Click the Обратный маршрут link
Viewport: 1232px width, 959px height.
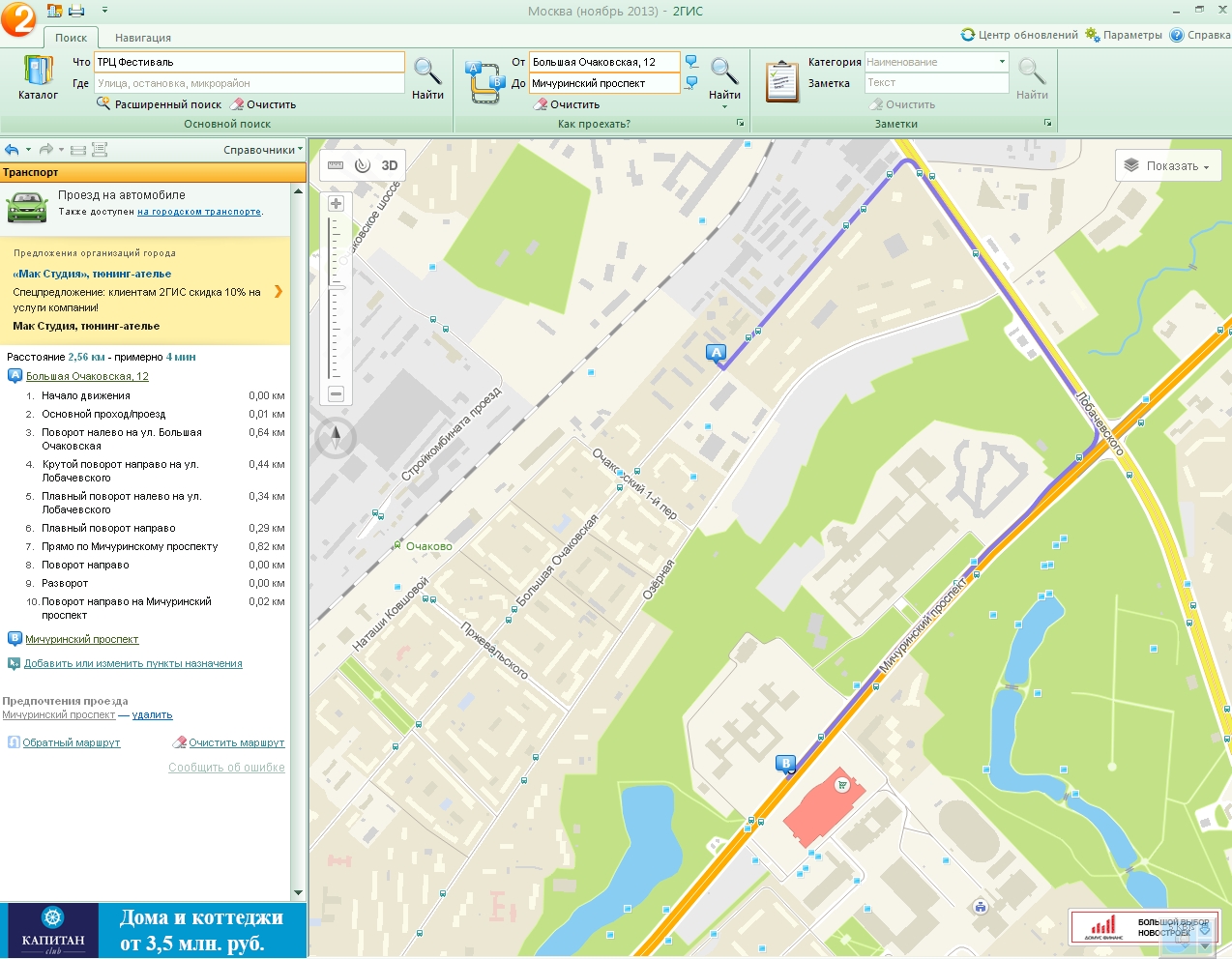[72, 742]
